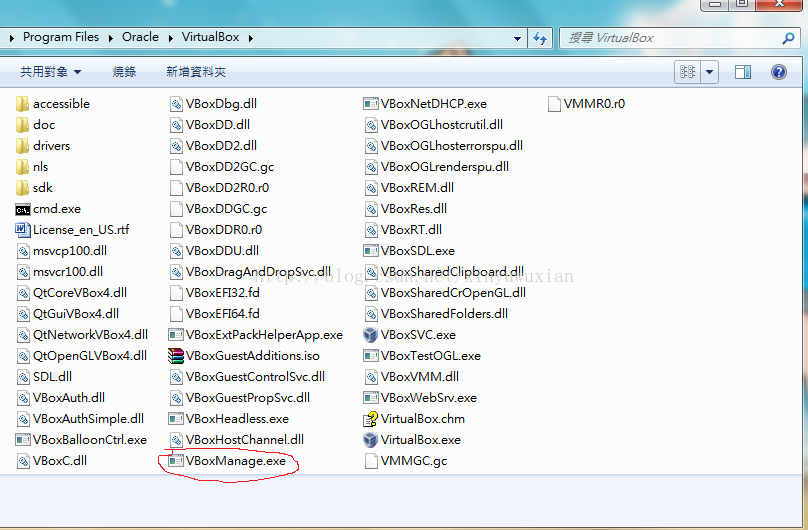Select the file VBoxOGLhostcrutil.dll

click(x=434, y=125)
